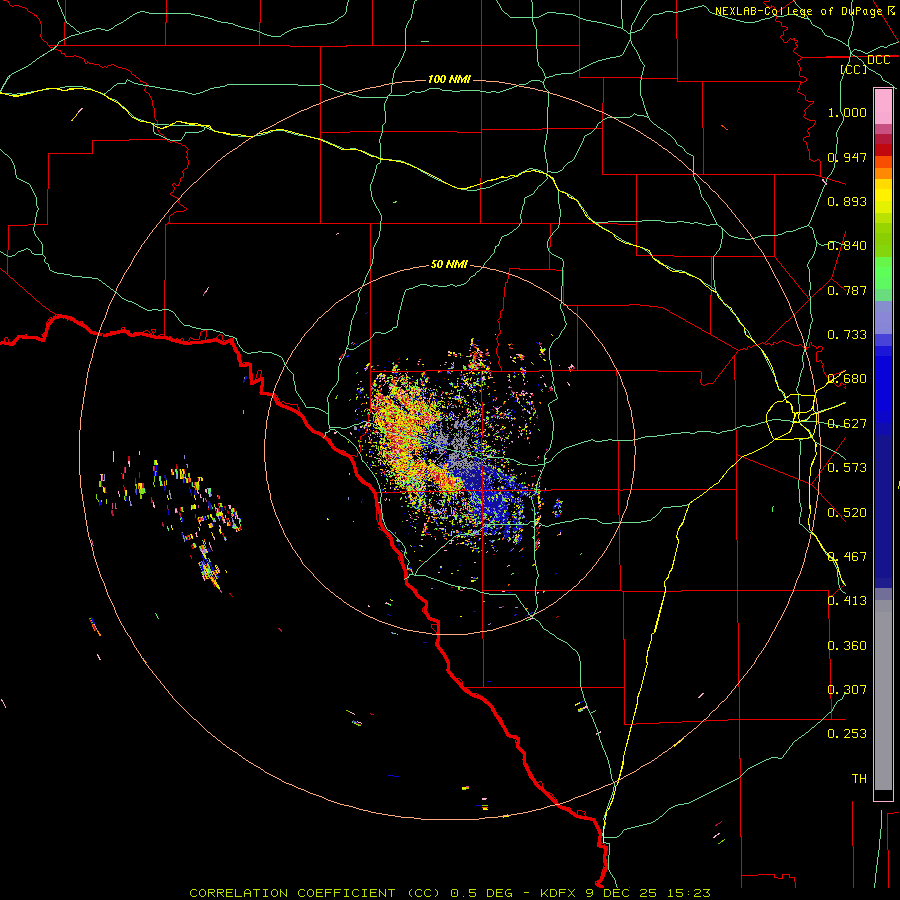Click the 0.307 scale value
This screenshot has height=900, width=900.
847,690
